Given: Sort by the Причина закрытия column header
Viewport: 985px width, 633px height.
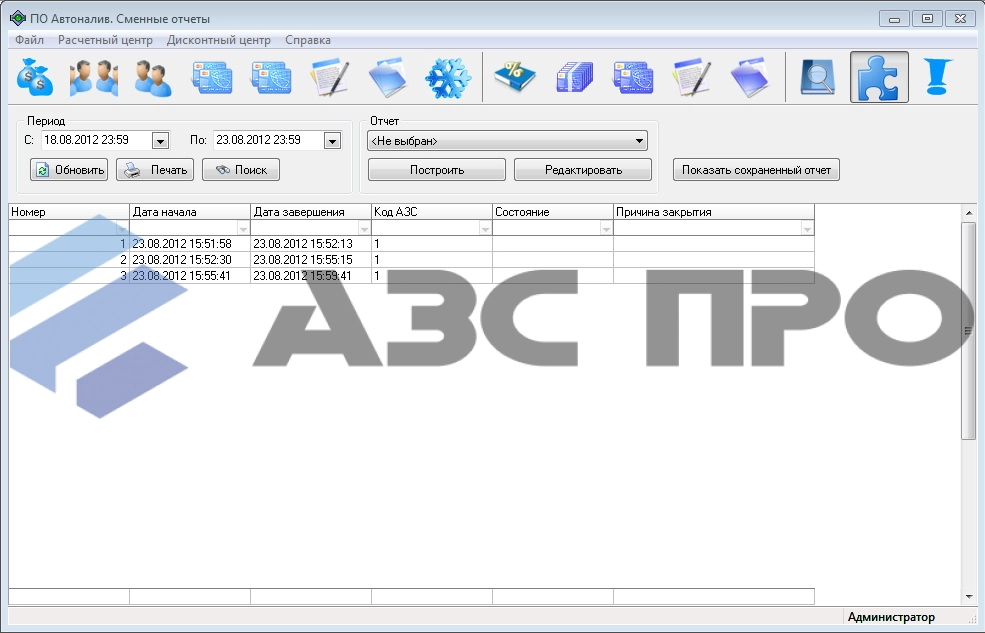Looking at the screenshot, I should pos(714,212).
